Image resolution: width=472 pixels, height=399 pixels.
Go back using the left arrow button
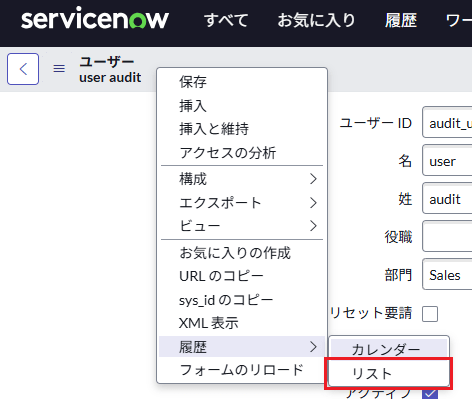click(23, 69)
